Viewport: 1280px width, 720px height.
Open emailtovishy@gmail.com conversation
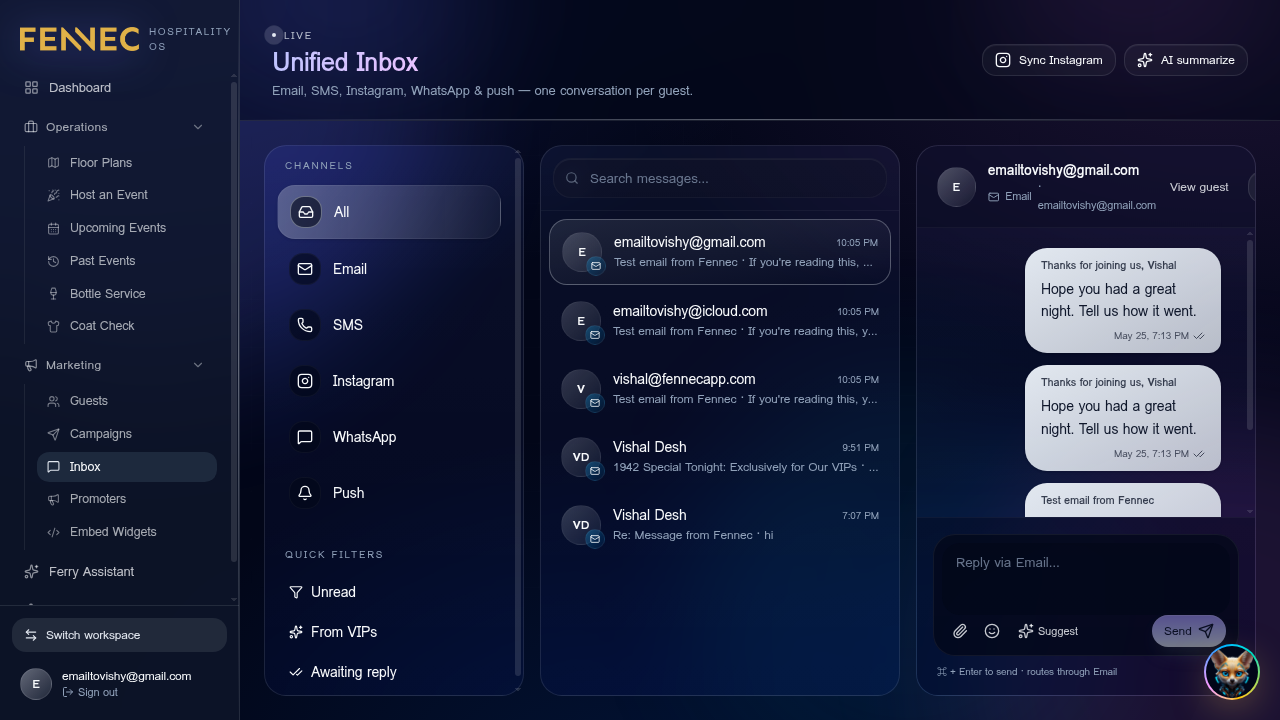click(719, 252)
